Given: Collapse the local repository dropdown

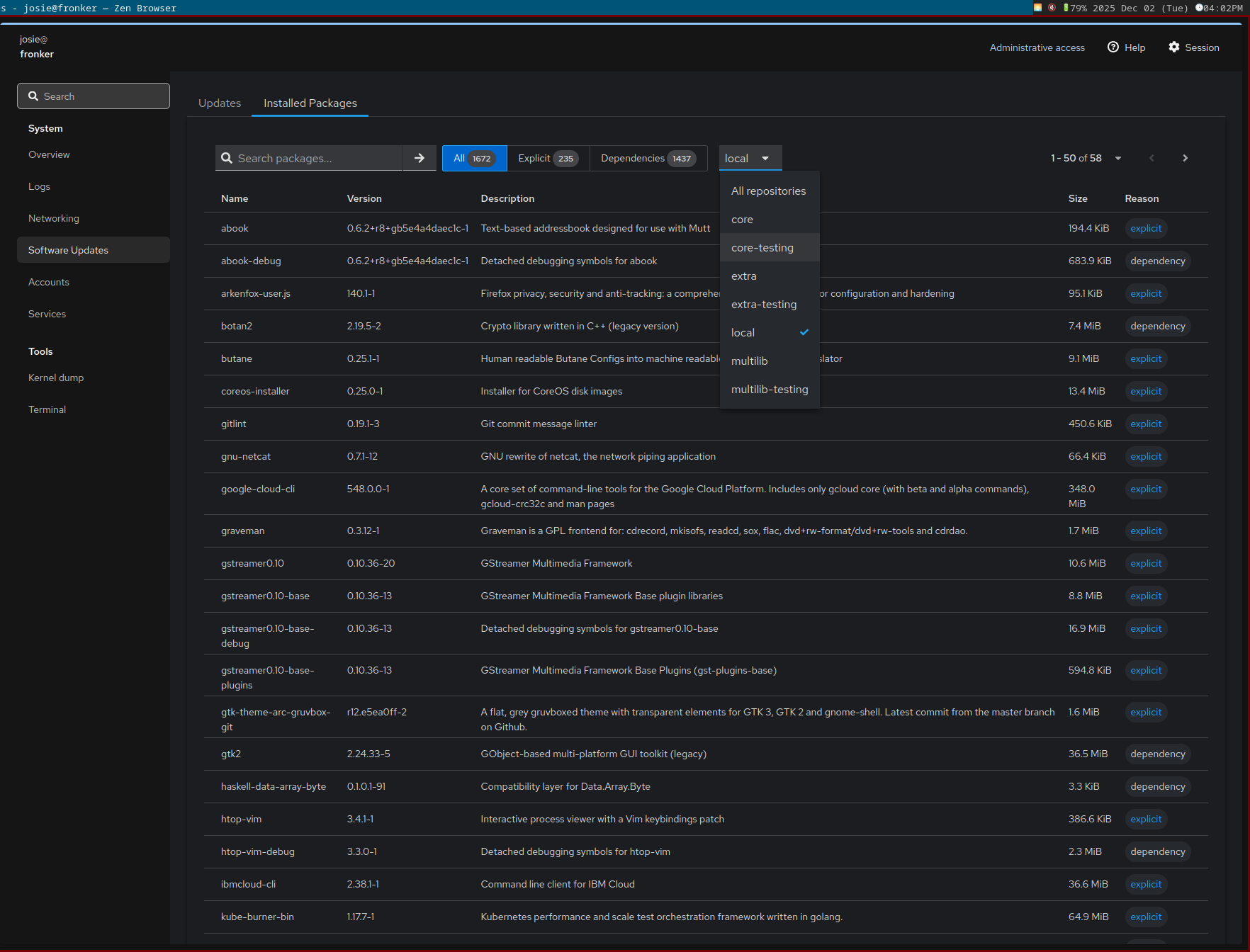Looking at the screenshot, I should coord(750,158).
